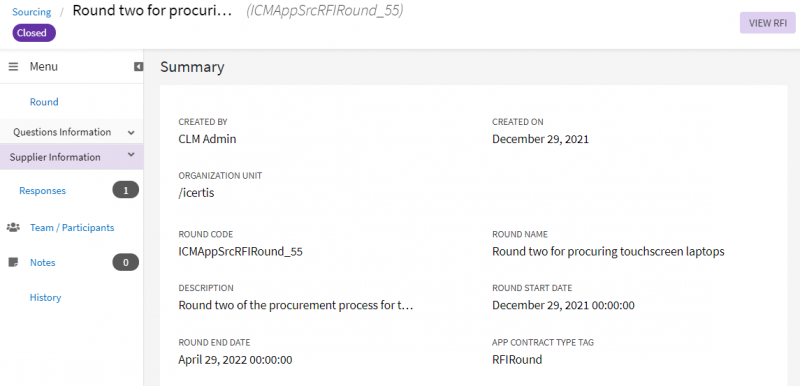Open the History sidebar link
Image resolution: width=800 pixels, height=386 pixels.
(45, 298)
